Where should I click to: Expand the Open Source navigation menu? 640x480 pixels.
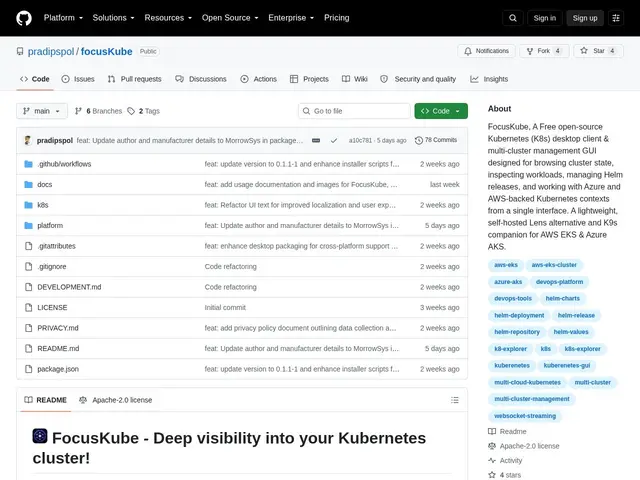pos(230,18)
